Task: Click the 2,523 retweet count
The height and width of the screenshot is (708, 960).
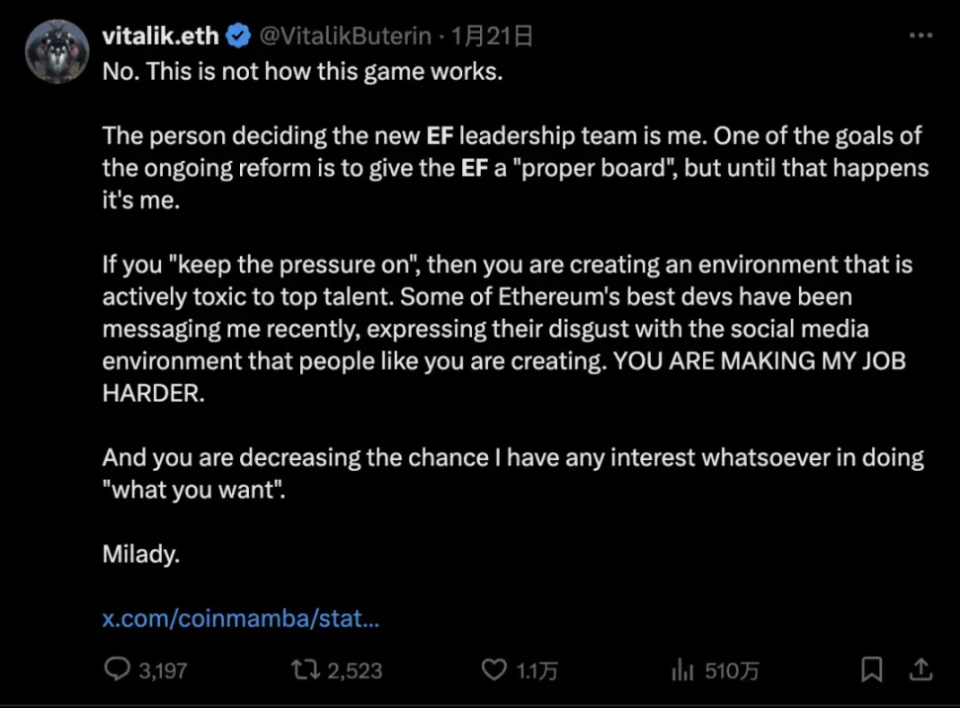Action: pos(355,670)
